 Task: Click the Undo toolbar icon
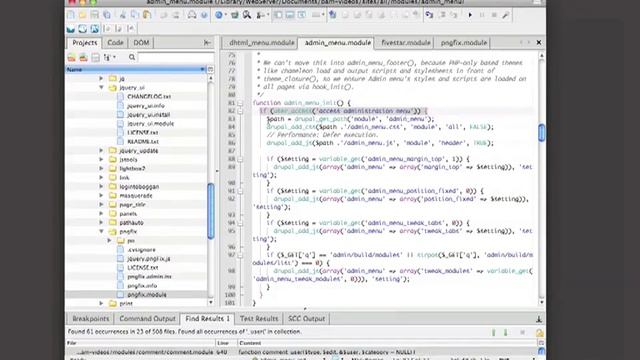pyautogui.click(x=164, y=15)
